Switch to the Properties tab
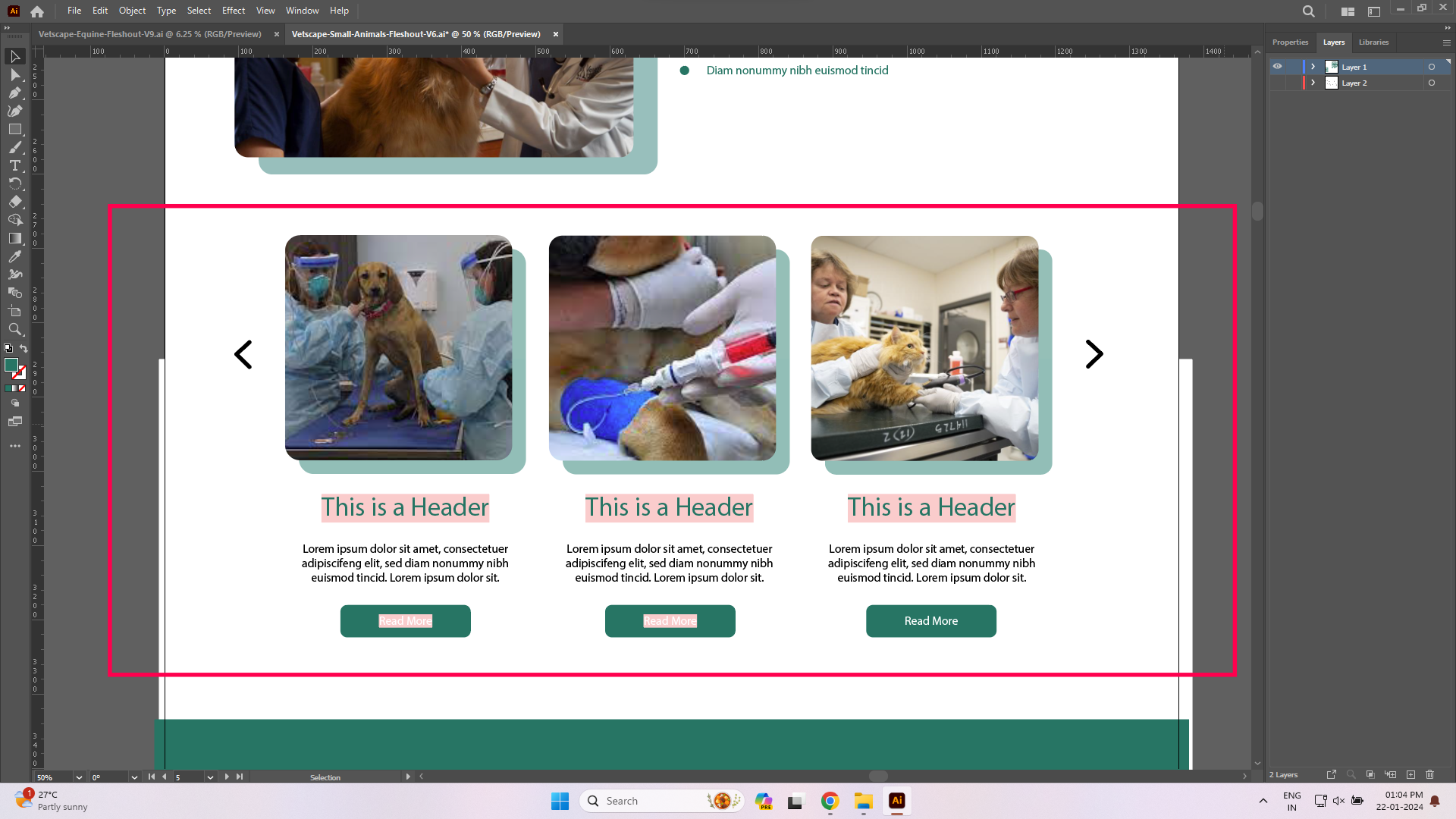The height and width of the screenshot is (819, 1456). point(1290,42)
